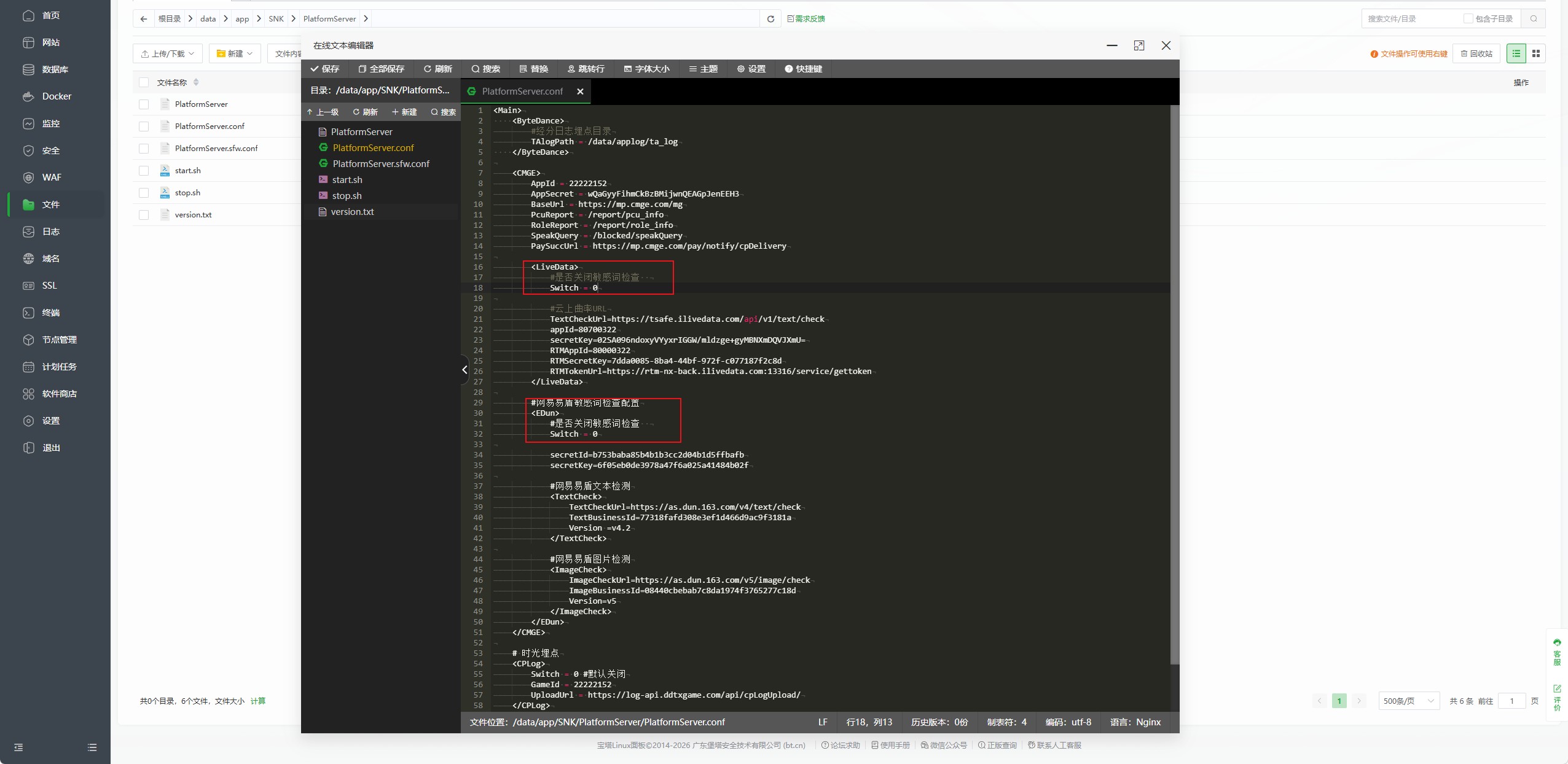Open the editor shortcuts help
1568x764 pixels.
click(x=803, y=69)
